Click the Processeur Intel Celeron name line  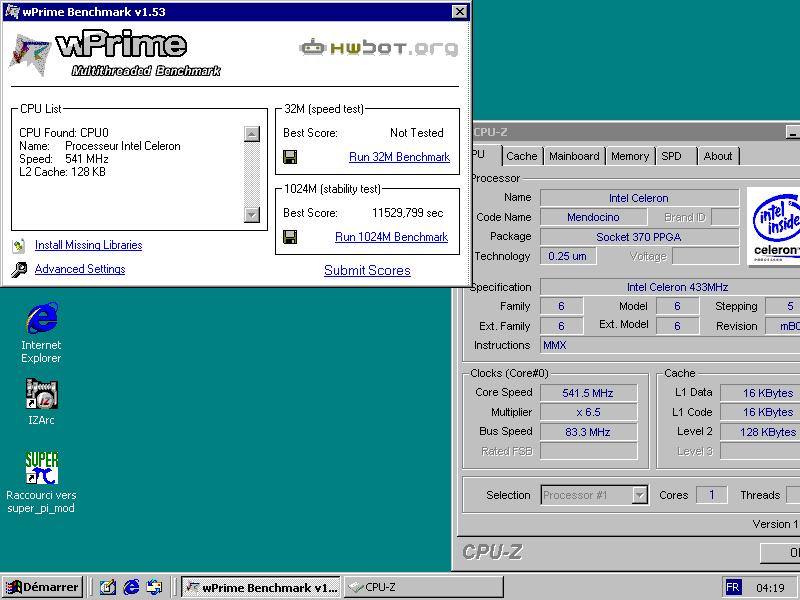100,146
